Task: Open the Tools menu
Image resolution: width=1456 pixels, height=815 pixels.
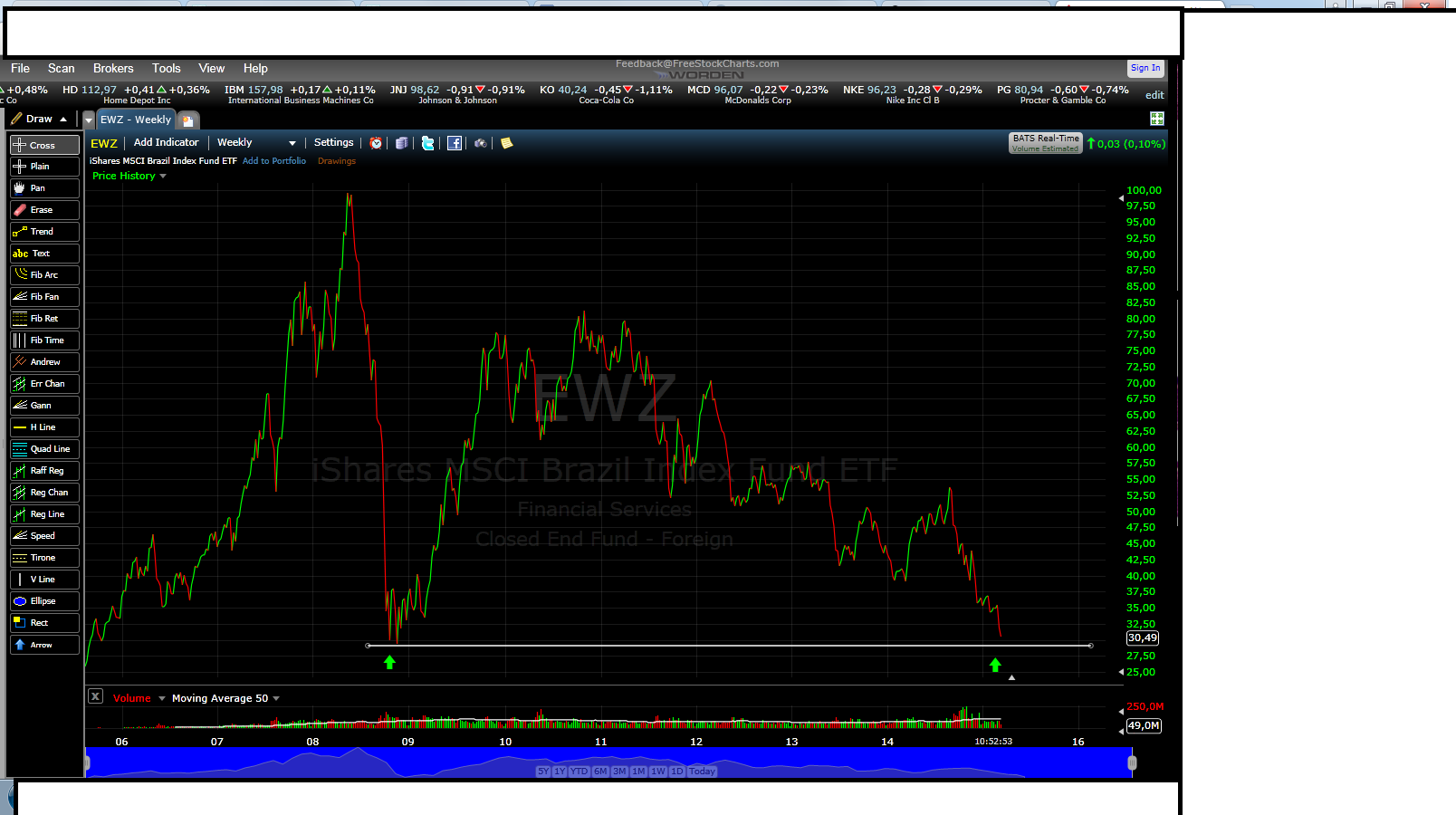Action: [167, 68]
